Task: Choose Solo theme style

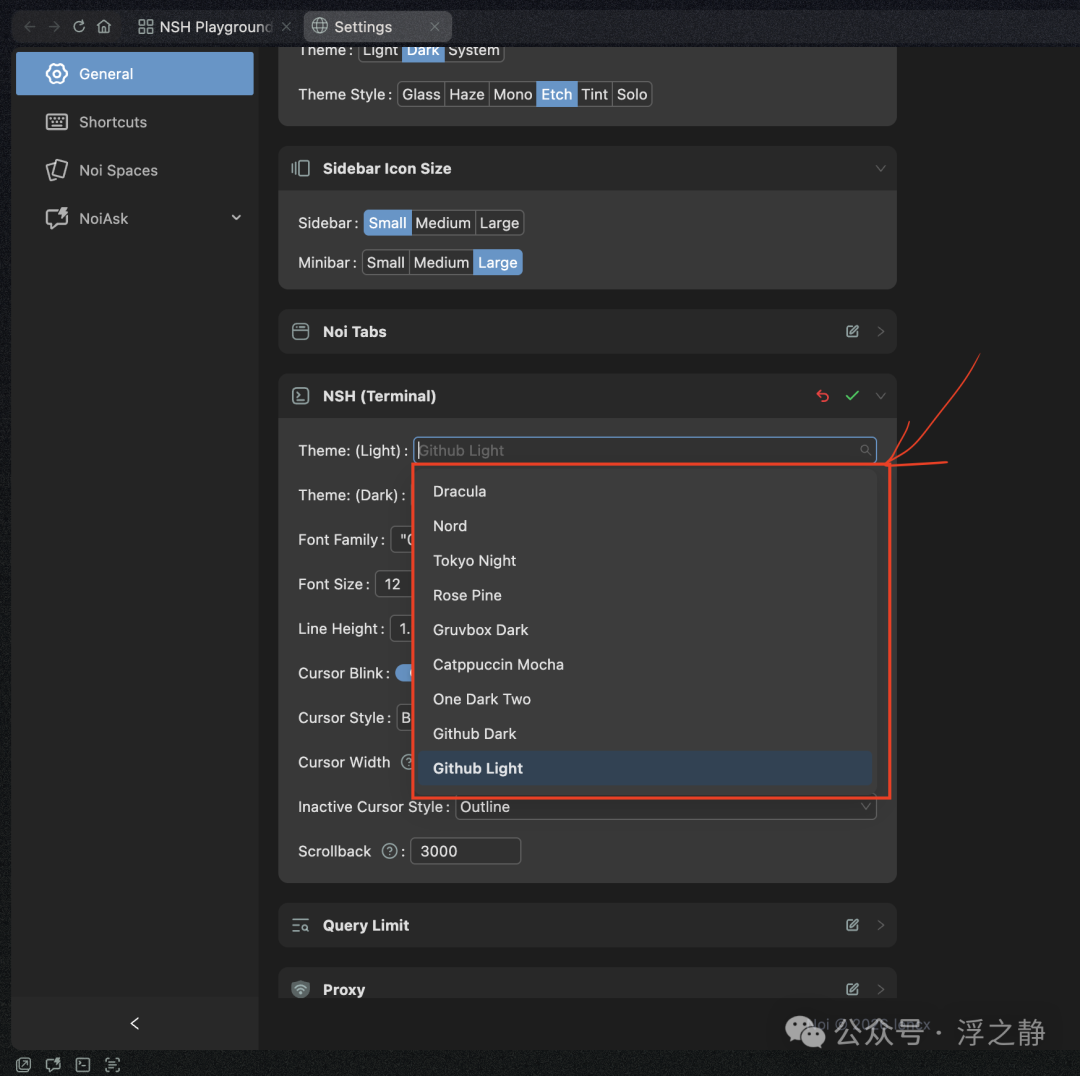Action: click(x=632, y=94)
